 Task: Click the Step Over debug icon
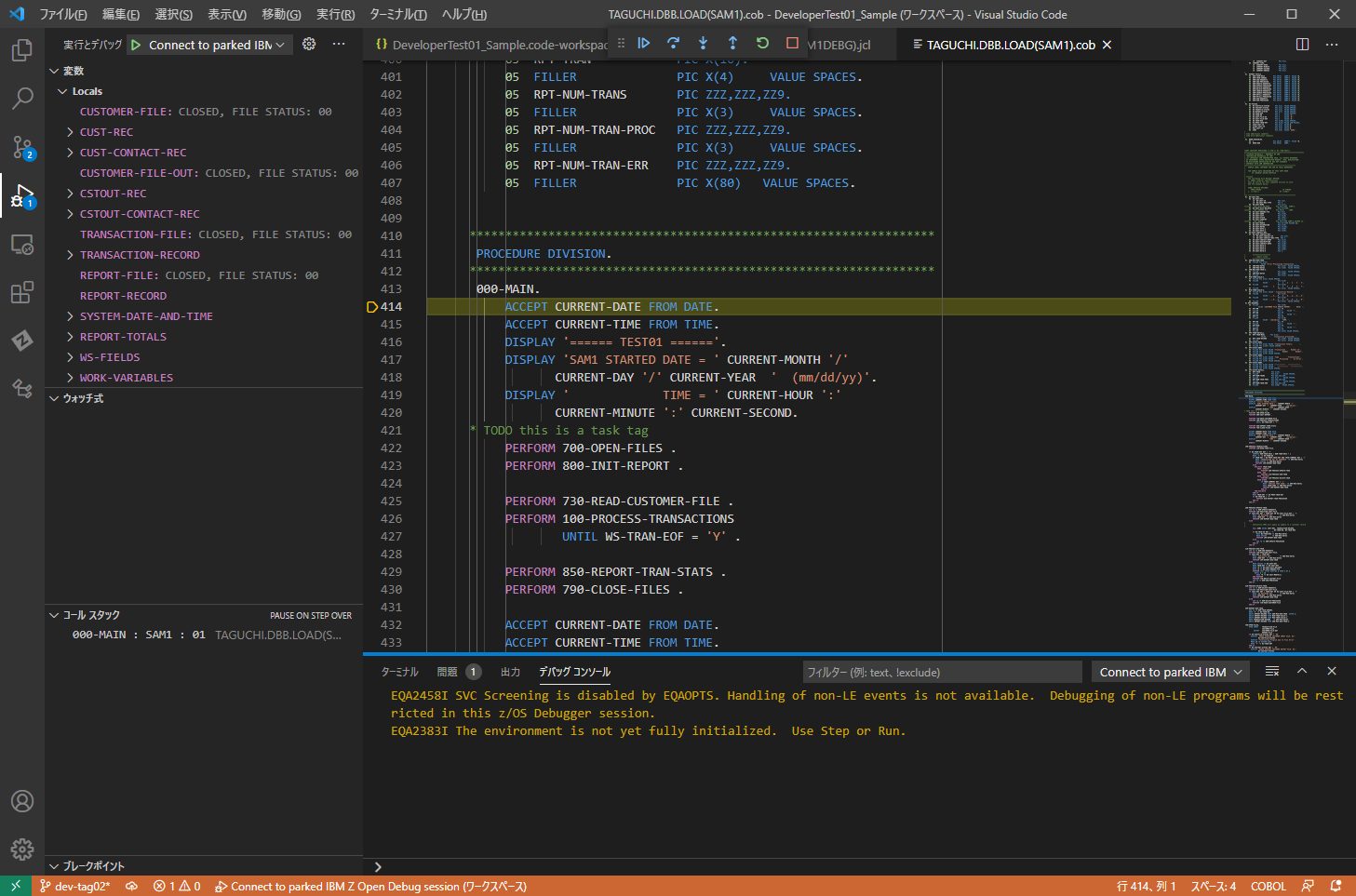tap(673, 43)
